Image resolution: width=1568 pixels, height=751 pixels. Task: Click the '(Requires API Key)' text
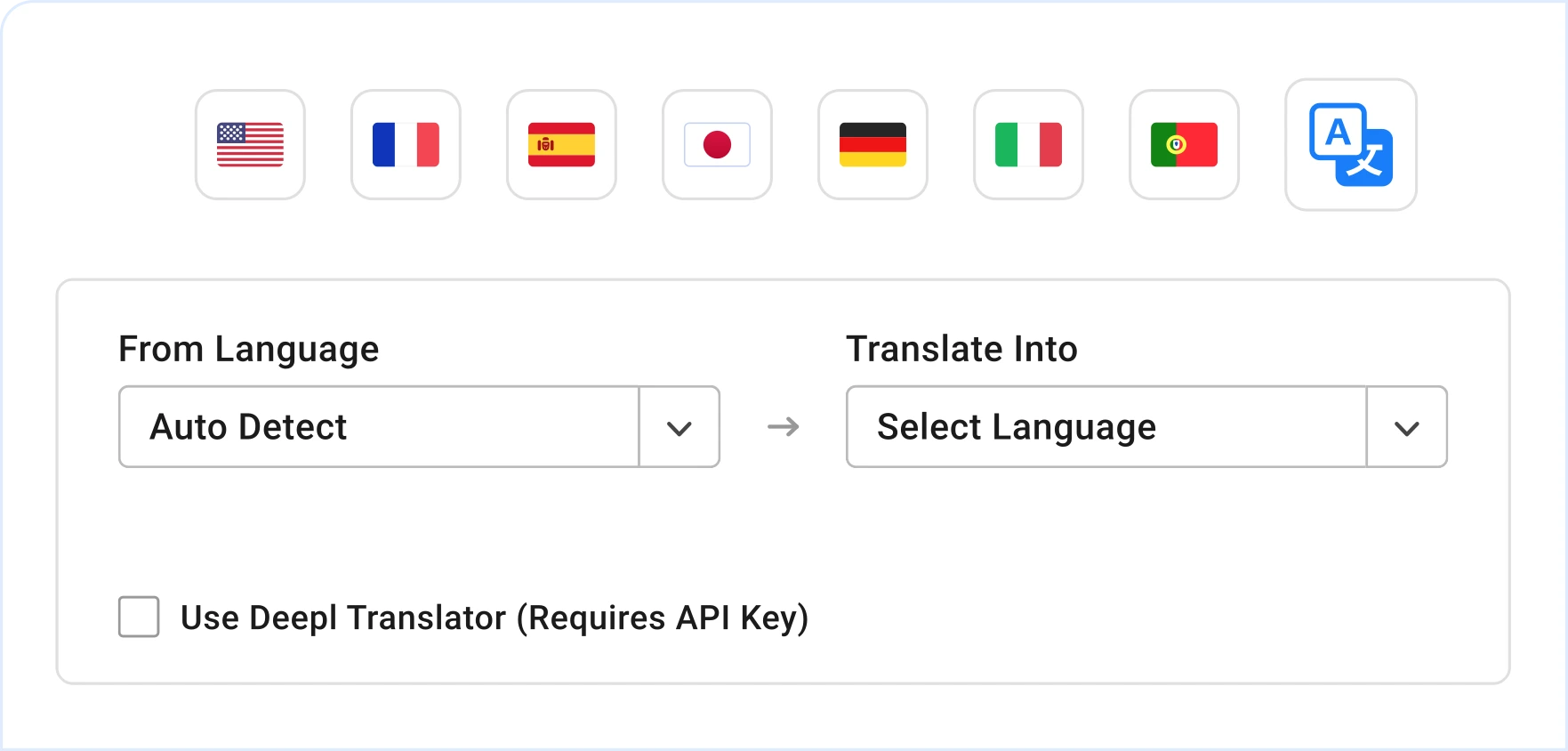pyautogui.click(x=663, y=618)
